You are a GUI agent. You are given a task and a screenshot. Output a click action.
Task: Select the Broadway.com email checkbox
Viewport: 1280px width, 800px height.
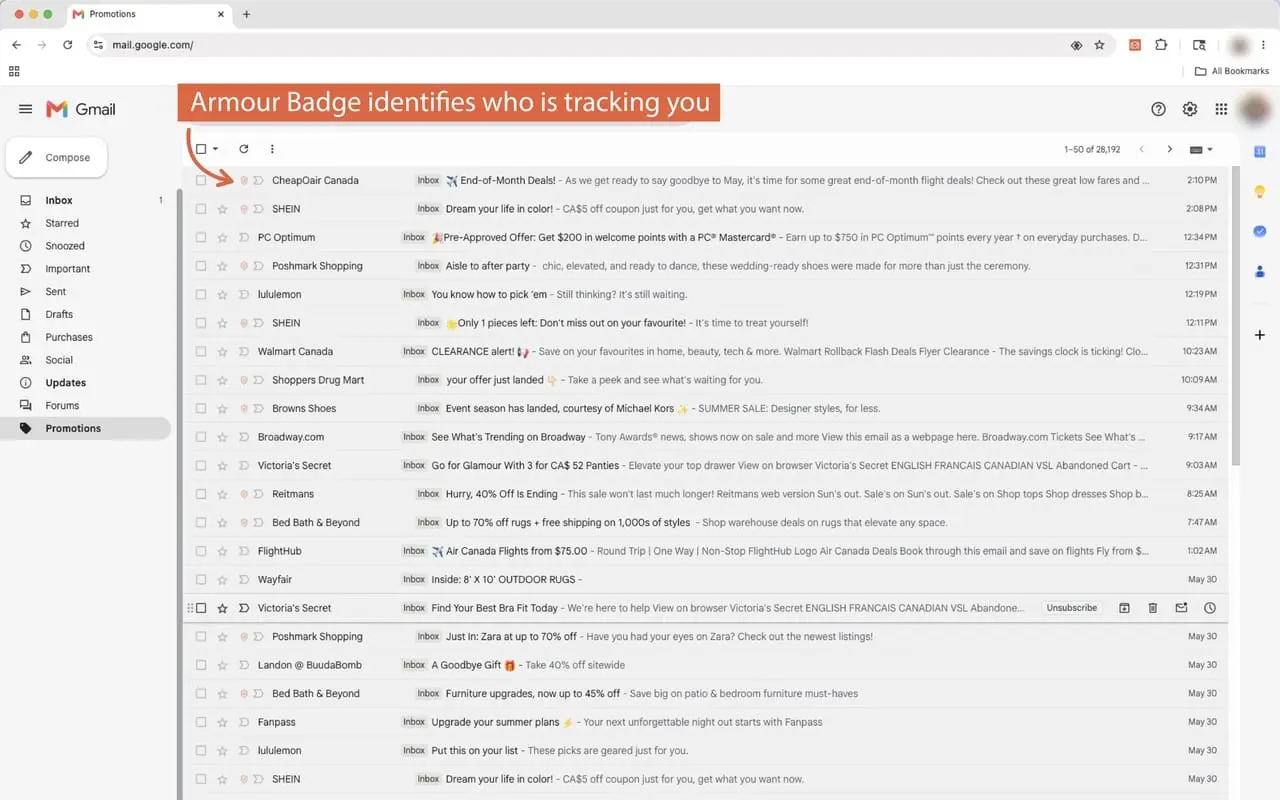(x=201, y=437)
